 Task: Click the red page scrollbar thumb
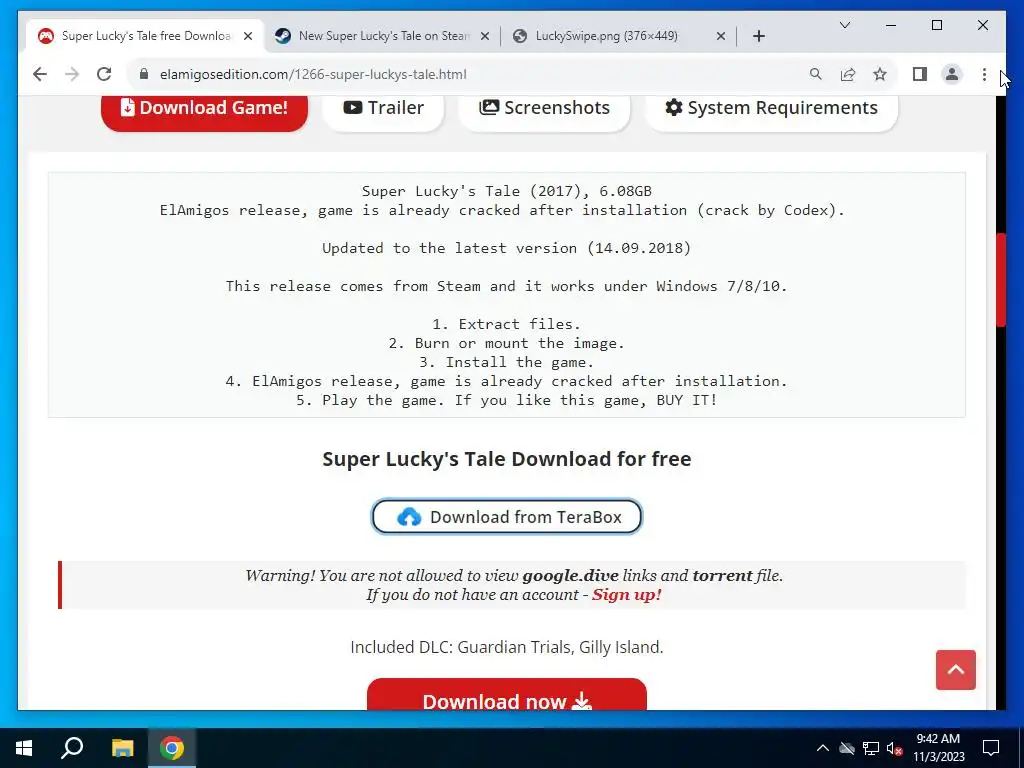click(x=1001, y=280)
